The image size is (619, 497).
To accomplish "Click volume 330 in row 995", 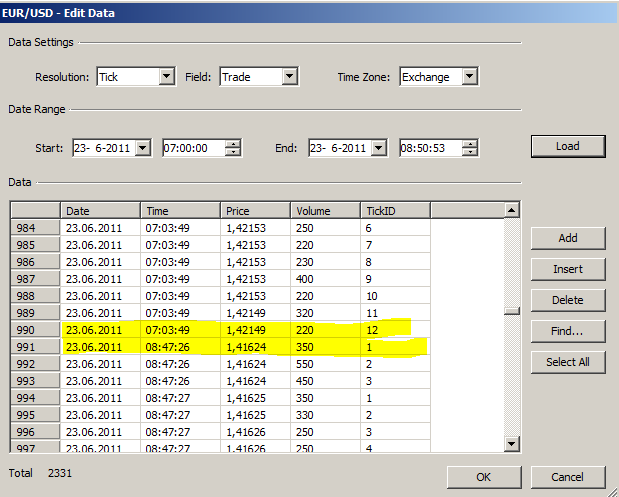I will tap(325, 415).
